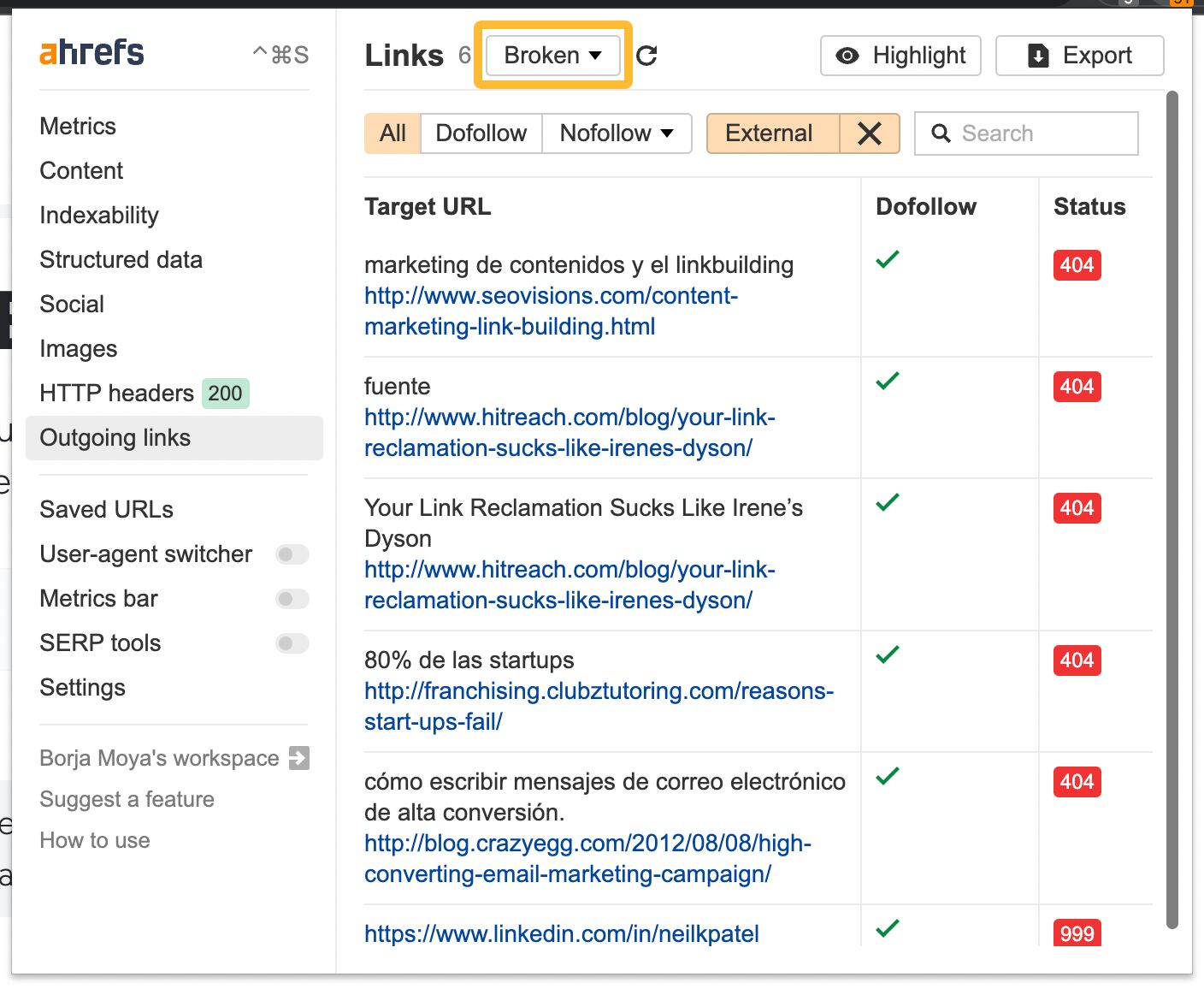1204x989 pixels.
Task: Enable the User-agent switcher
Action: click(x=292, y=554)
